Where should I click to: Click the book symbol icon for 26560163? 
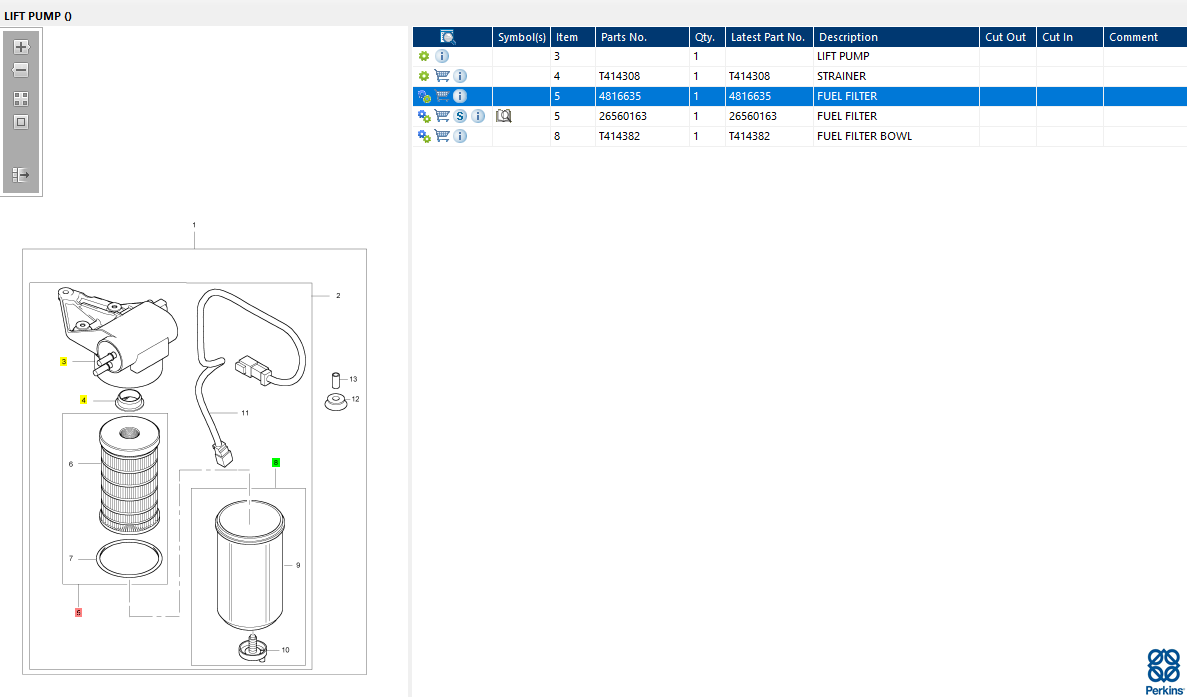click(x=503, y=116)
